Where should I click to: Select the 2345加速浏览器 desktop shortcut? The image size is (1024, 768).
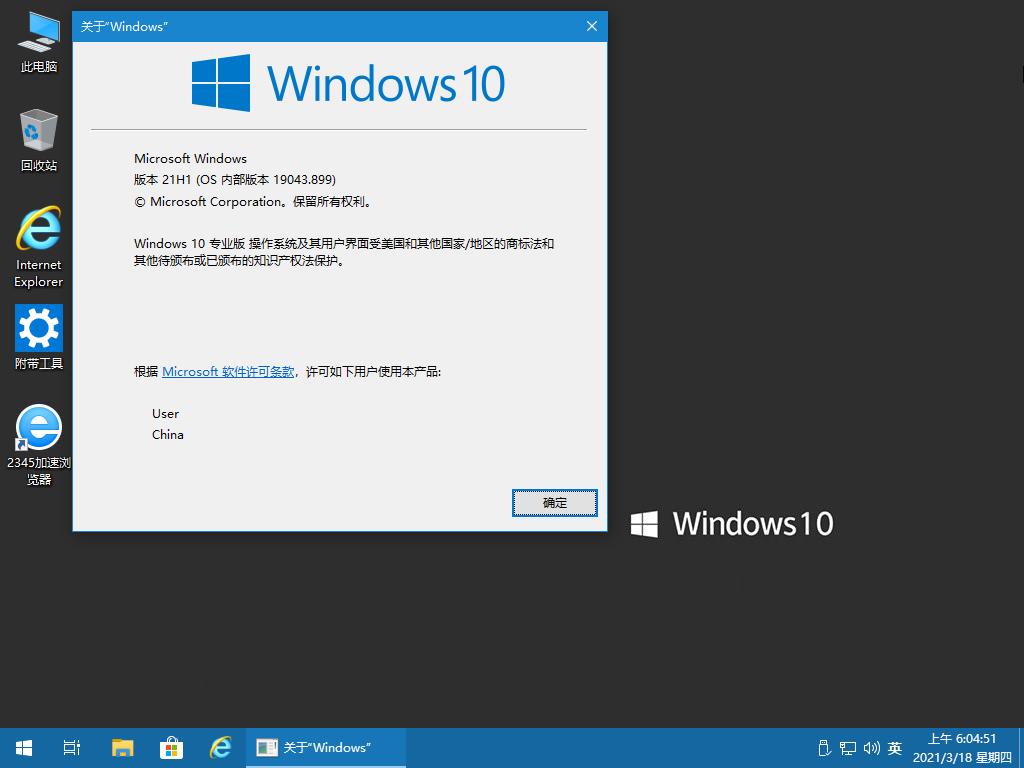pos(39,445)
